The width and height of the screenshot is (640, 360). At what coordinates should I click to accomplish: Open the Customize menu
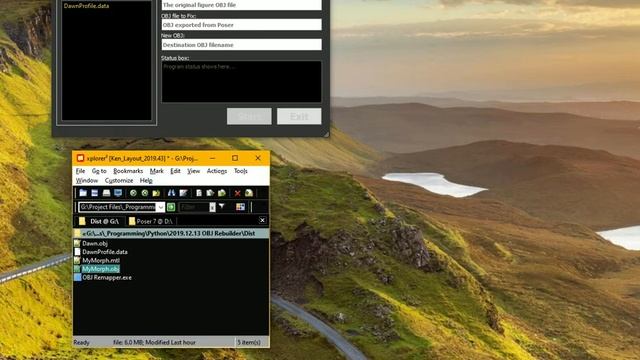coord(119,180)
